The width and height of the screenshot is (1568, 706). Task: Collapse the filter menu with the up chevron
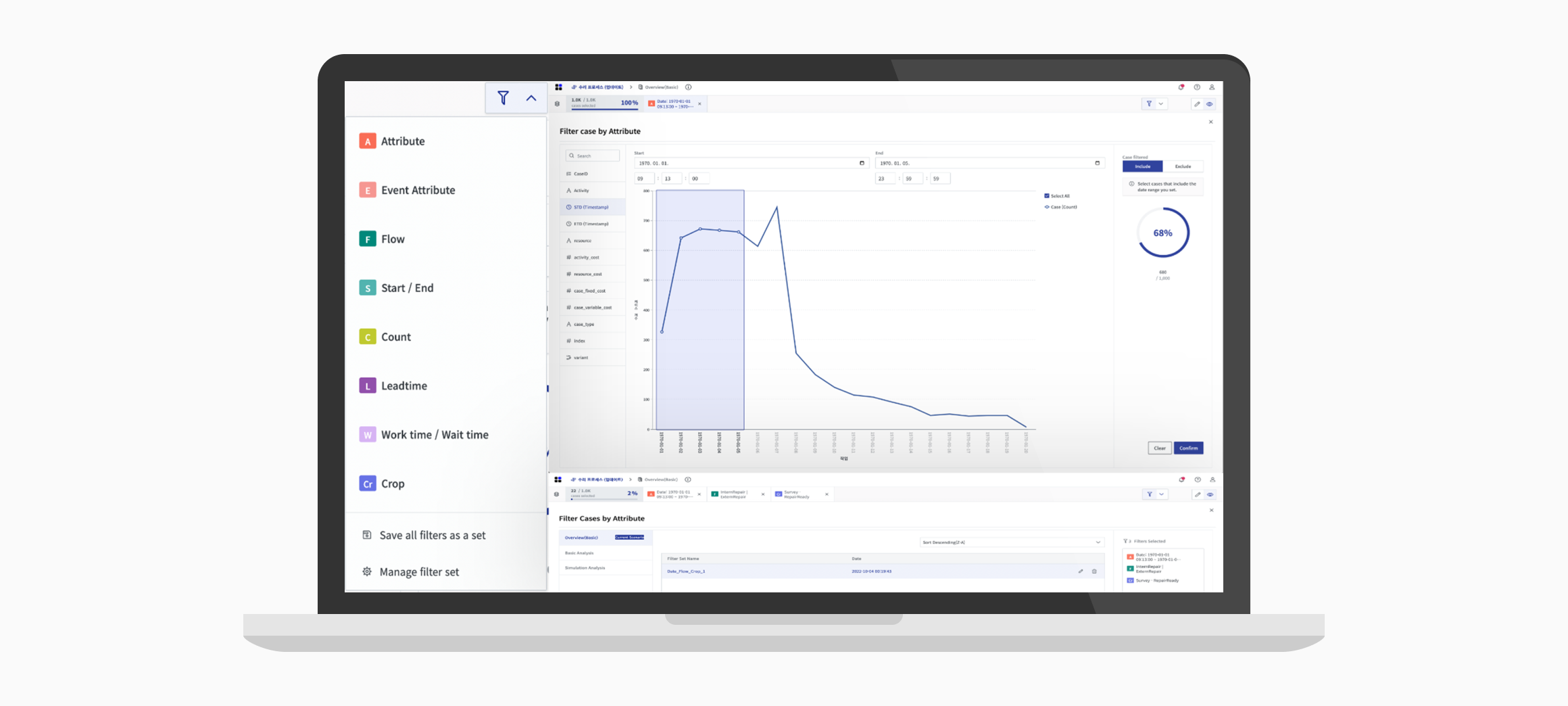(x=531, y=98)
